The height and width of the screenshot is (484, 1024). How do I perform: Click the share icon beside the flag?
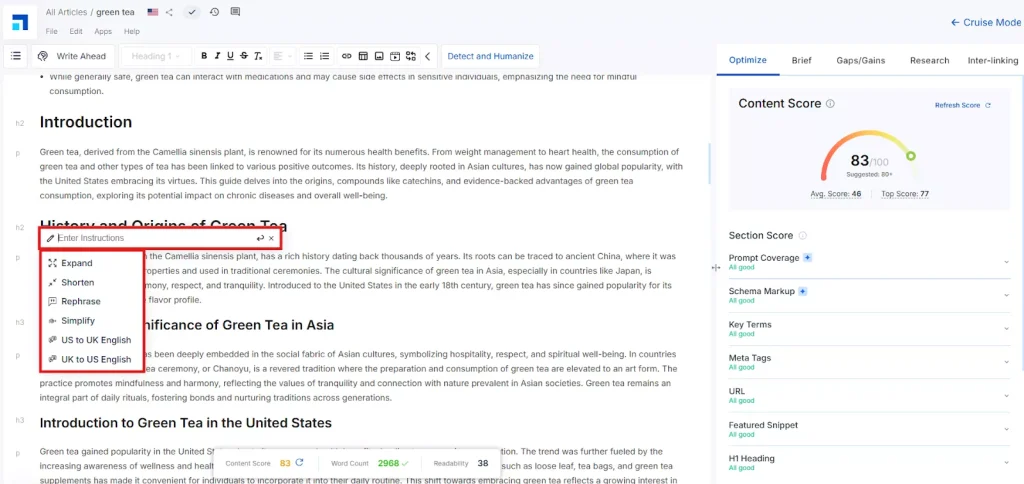(169, 12)
